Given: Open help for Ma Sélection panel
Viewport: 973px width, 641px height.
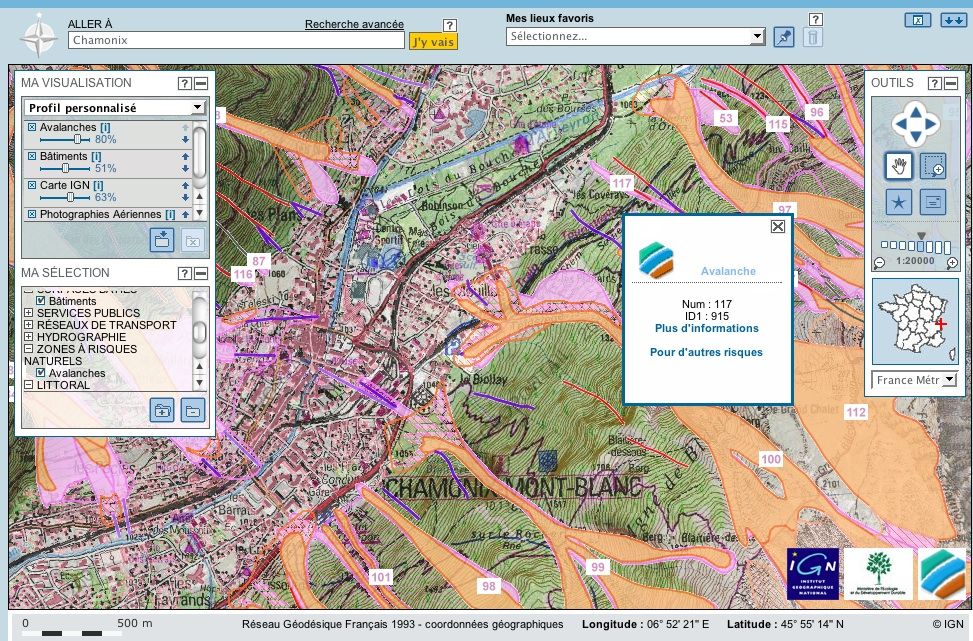Looking at the screenshot, I should tap(184, 273).
